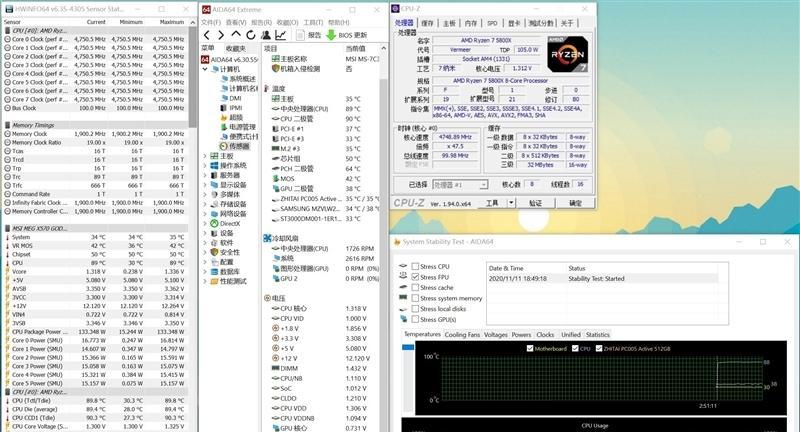Select the DMI tree item

pos(235,98)
